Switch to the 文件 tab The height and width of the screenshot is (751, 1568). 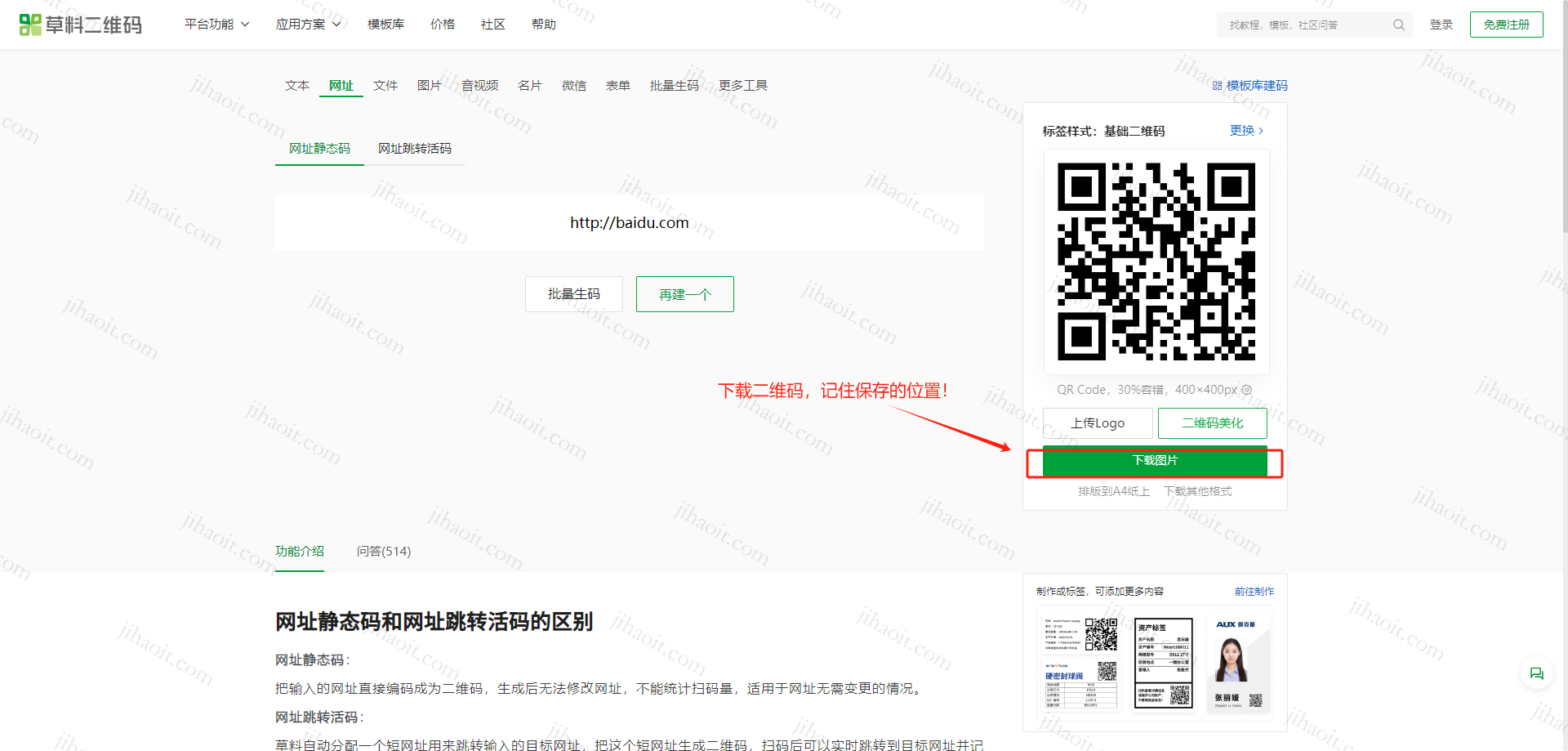point(385,86)
